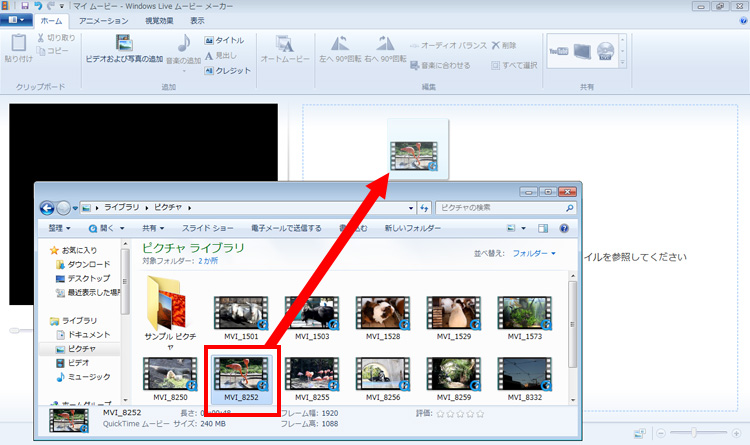
Task: Click the Cut (切り取り) scissors icon
Action: [x=41, y=38]
